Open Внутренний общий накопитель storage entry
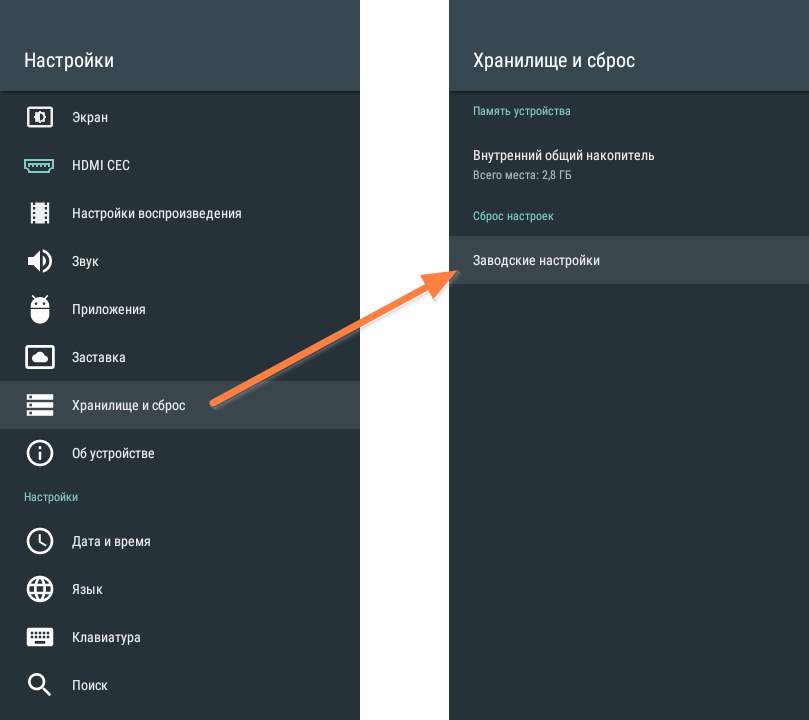Viewport: 809px width, 720px height. pyautogui.click(x=629, y=165)
